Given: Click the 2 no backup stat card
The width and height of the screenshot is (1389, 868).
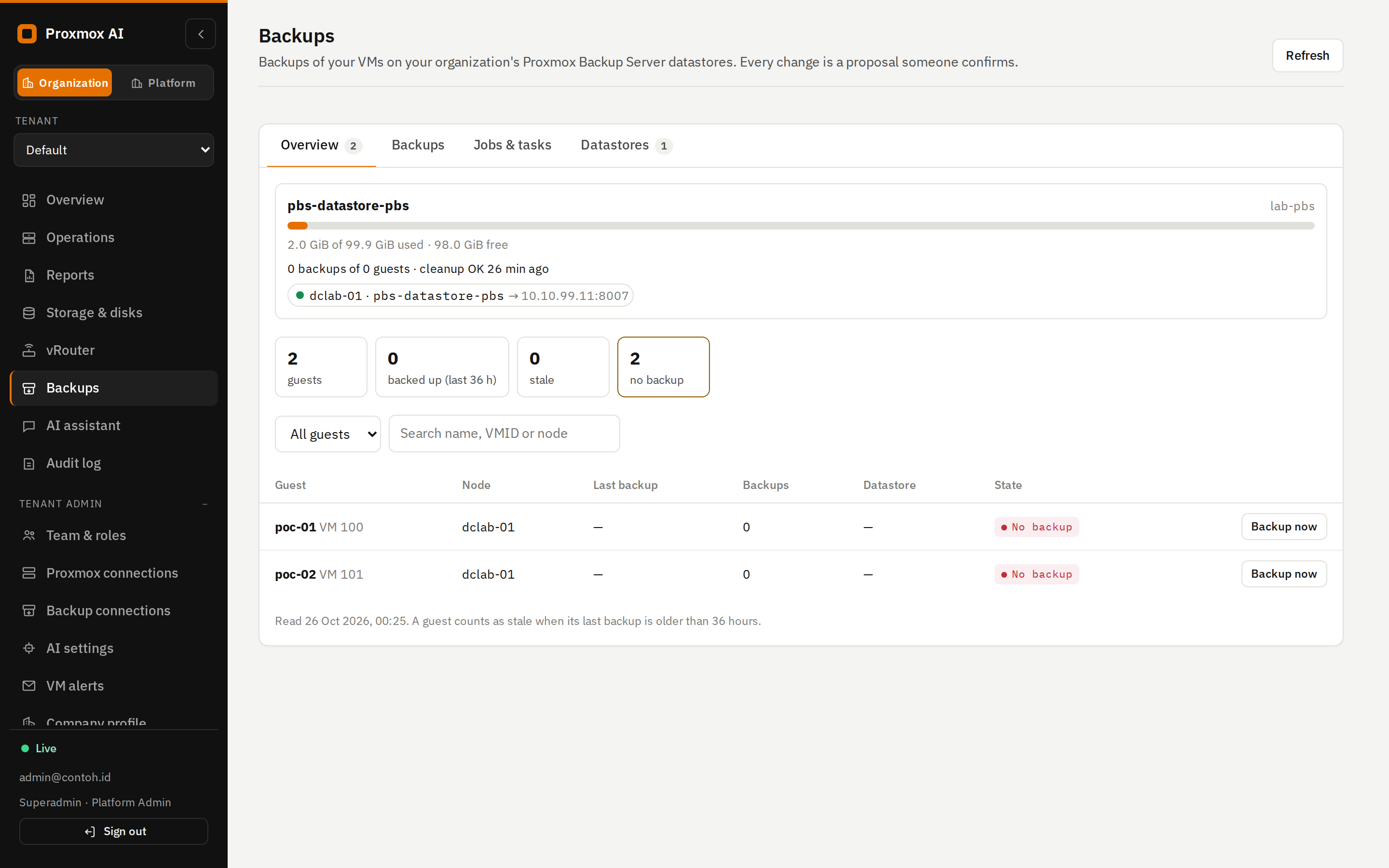Looking at the screenshot, I should point(664,367).
